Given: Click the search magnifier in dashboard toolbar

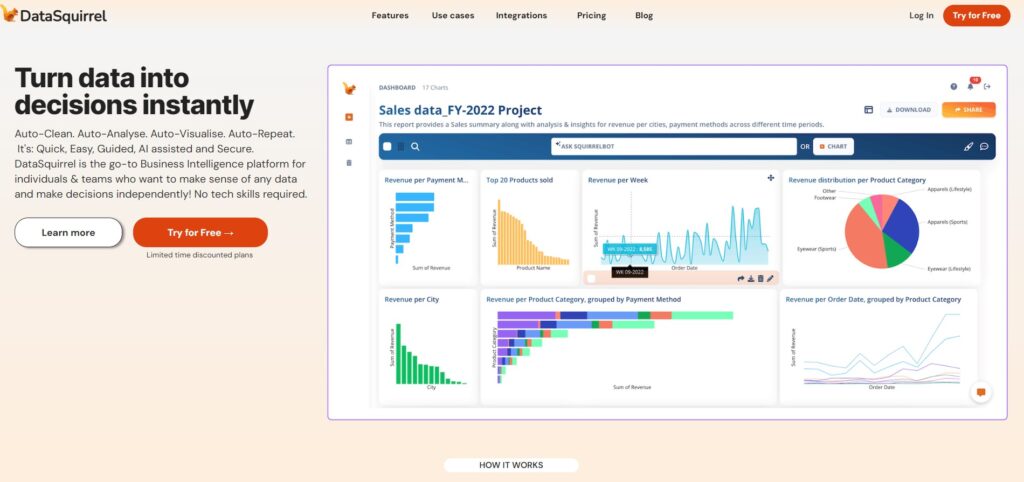Looking at the screenshot, I should 415,146.
